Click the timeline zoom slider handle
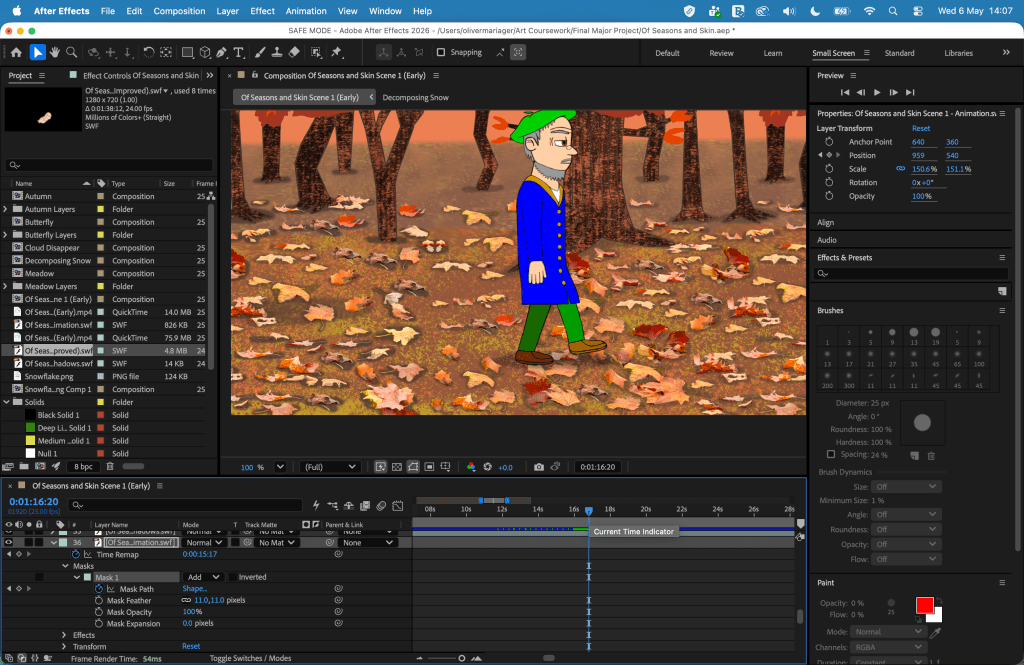Screen dimensions: 1024x665 462,658
